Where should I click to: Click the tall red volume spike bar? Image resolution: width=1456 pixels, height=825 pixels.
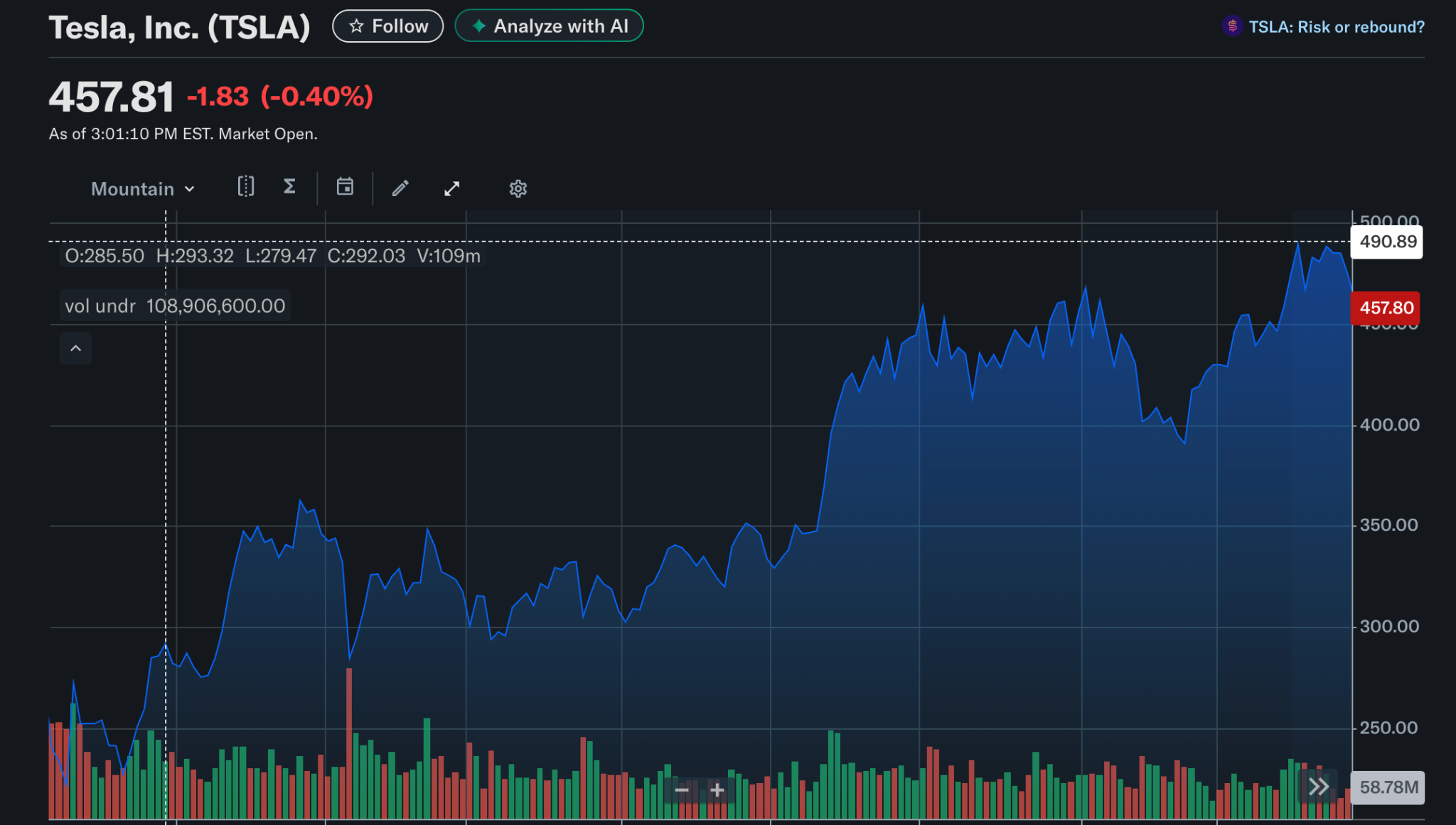coord(349,743)
